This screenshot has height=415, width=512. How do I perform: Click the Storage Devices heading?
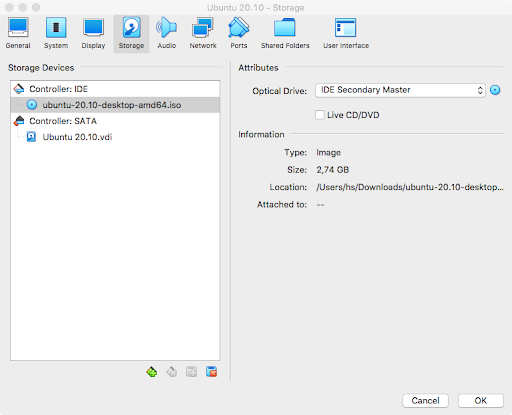pos(41,68)
